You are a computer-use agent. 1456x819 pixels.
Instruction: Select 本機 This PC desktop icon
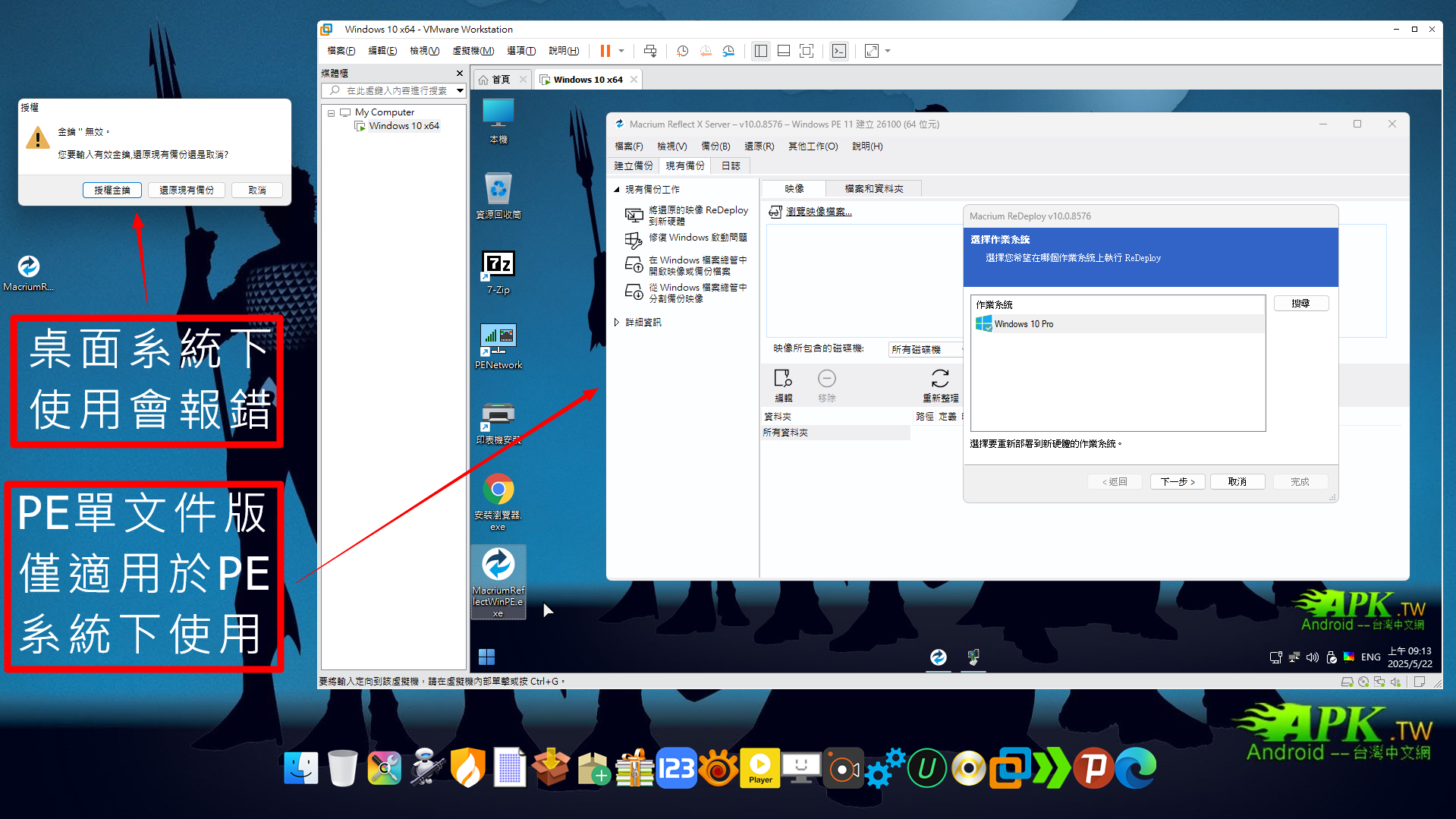point(498,121)
